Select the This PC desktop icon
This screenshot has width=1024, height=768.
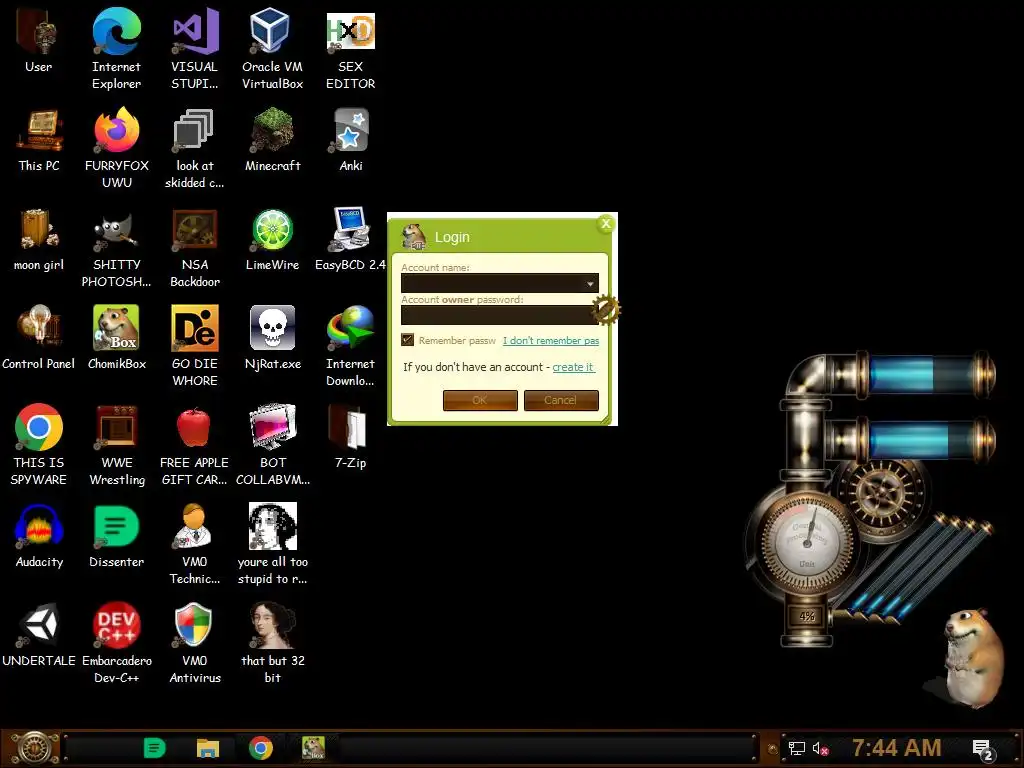point(39,140)
